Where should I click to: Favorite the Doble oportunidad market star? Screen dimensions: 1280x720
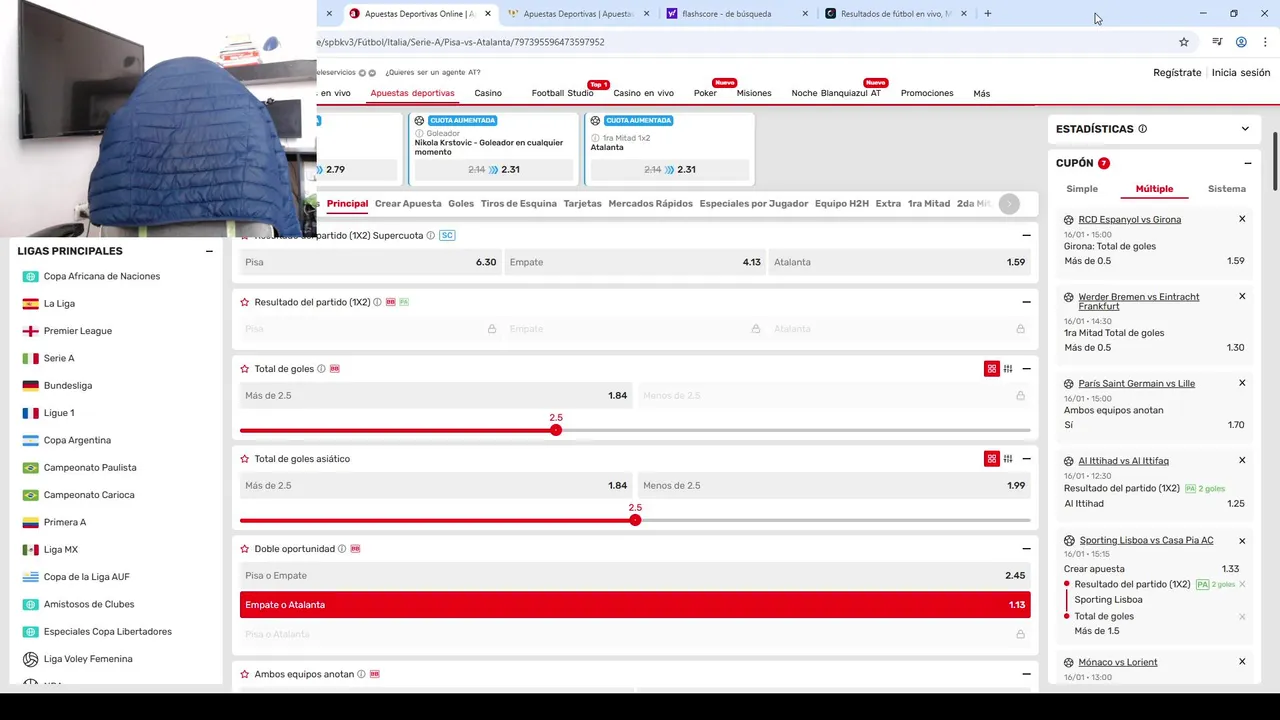coord(244,549)
